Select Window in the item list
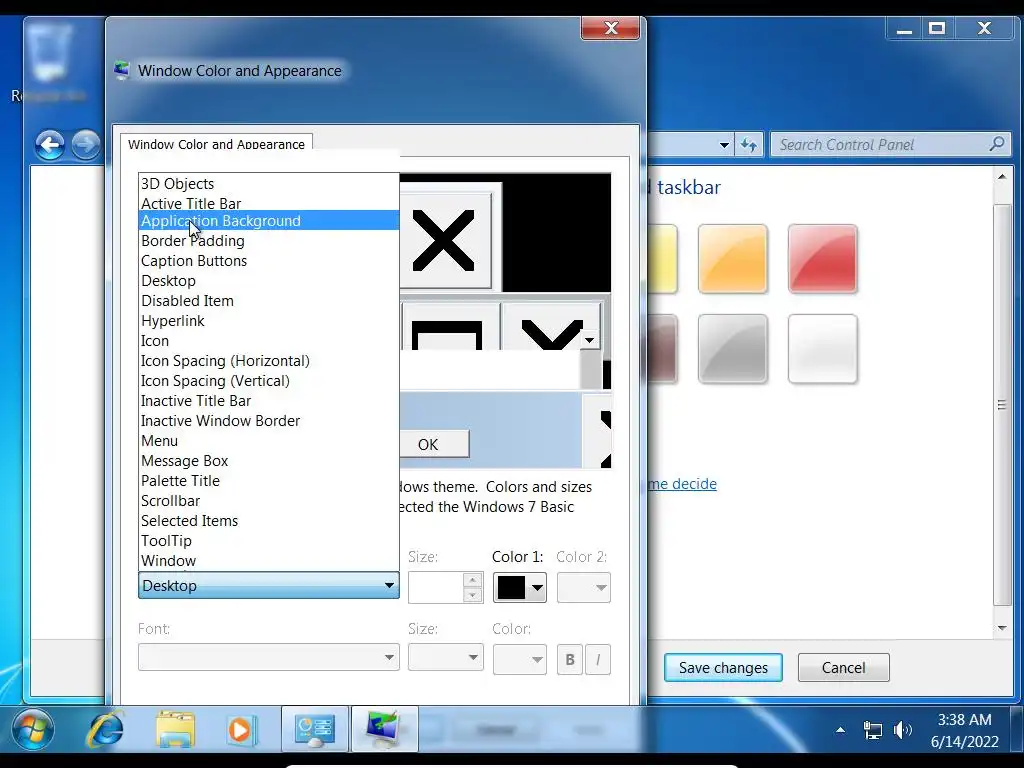 (268, 561)
